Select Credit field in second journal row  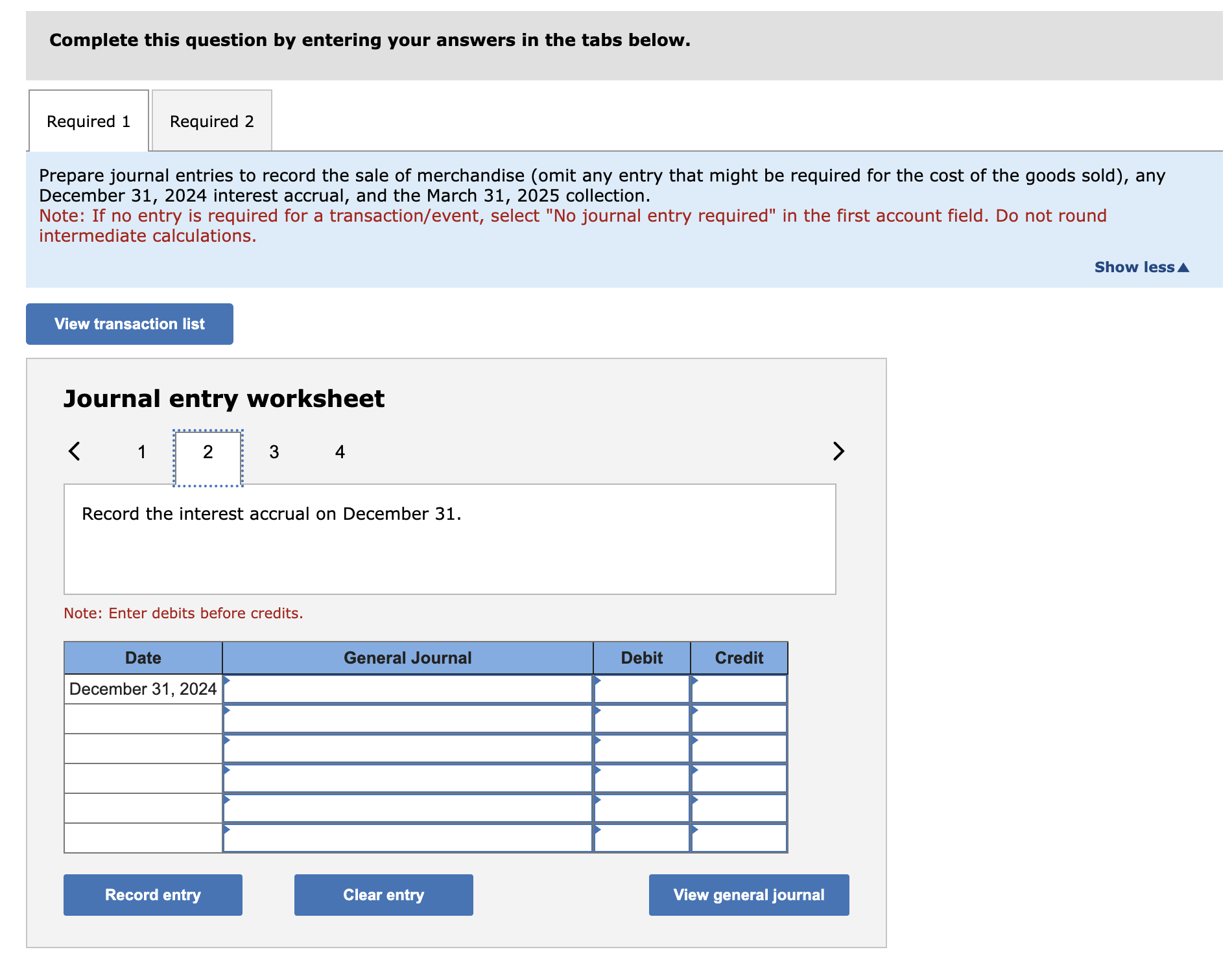[x=739, y=719]
